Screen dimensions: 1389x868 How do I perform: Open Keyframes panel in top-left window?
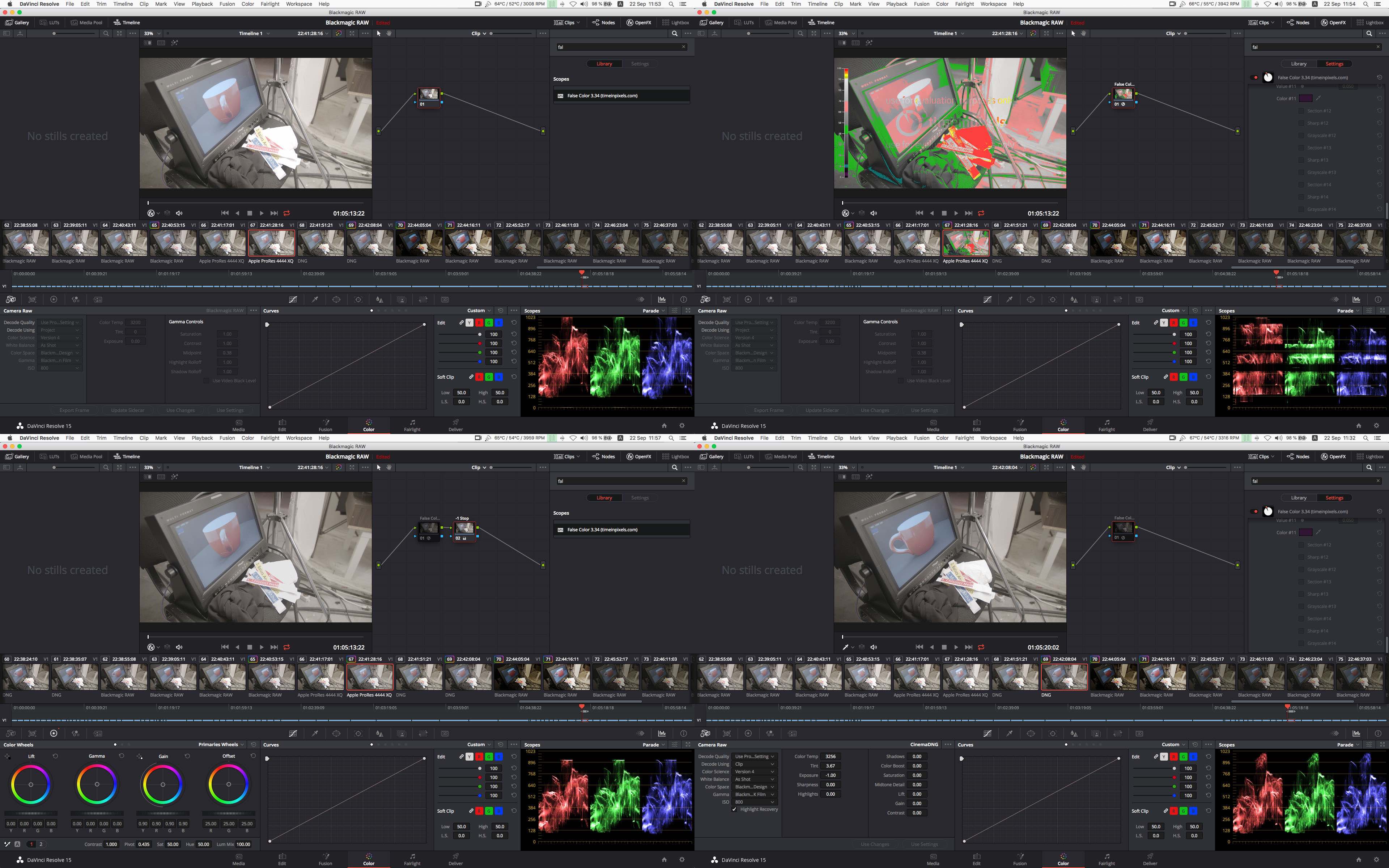641,300
